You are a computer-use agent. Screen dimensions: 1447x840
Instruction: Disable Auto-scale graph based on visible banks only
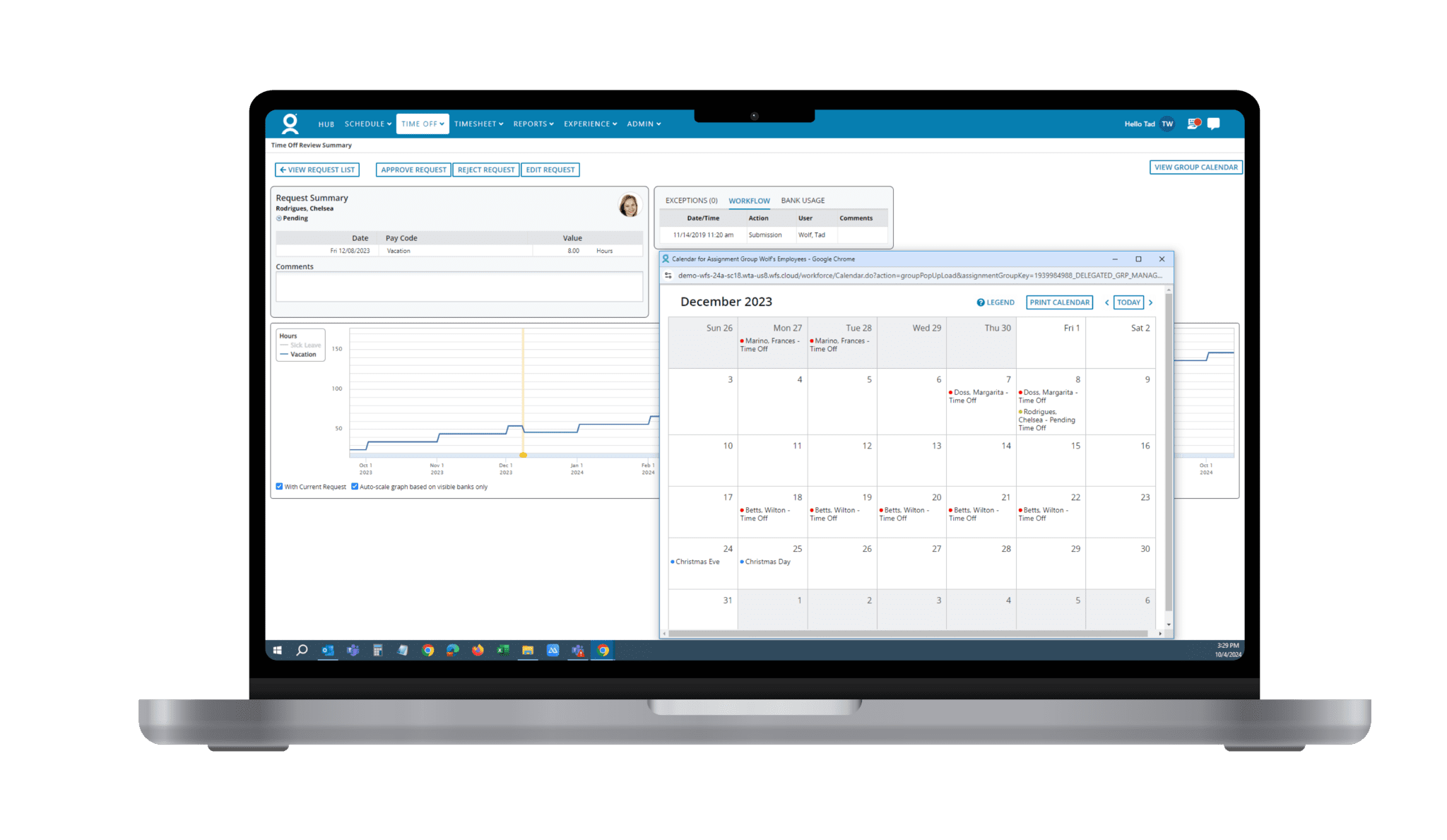(355, 487)
